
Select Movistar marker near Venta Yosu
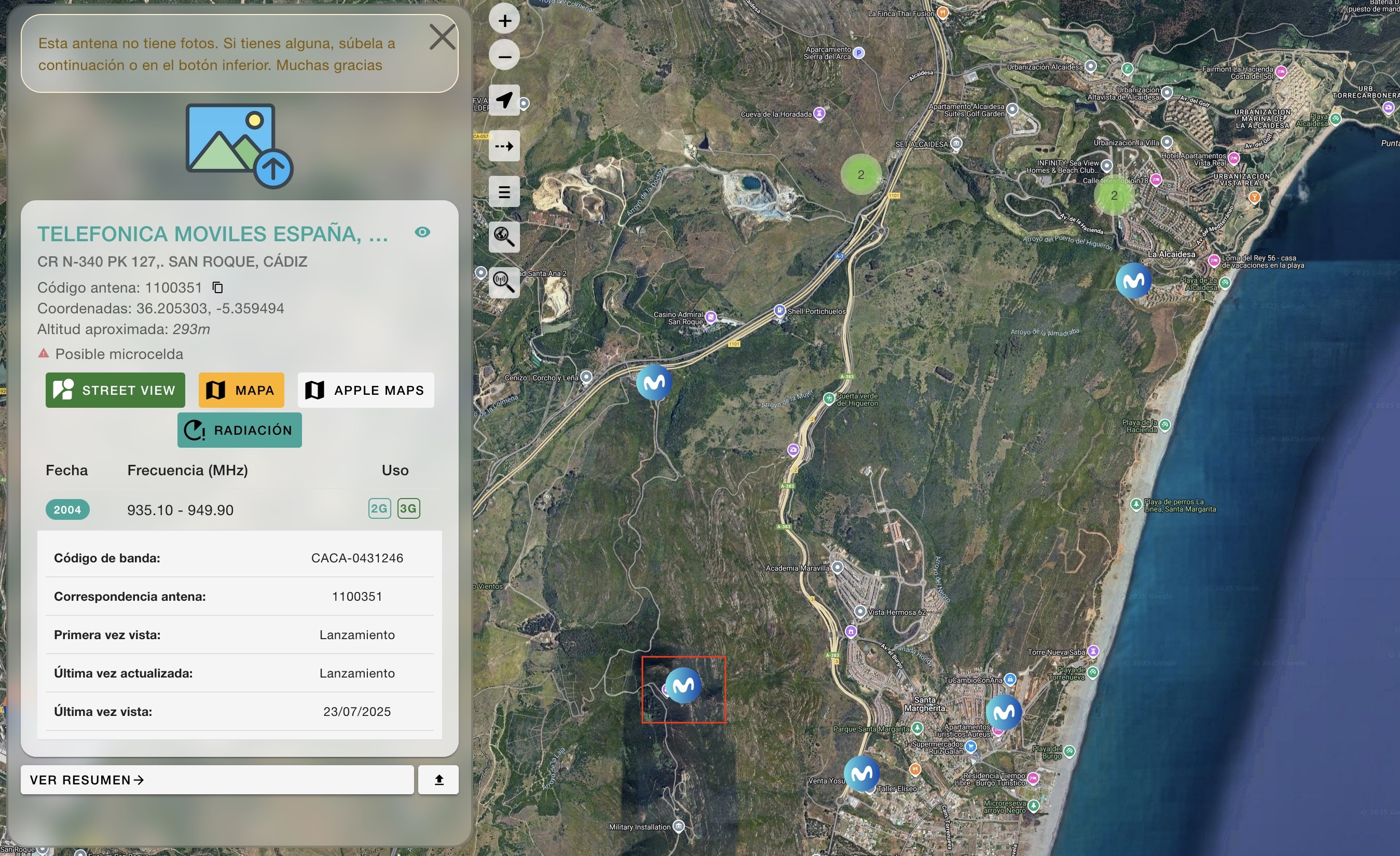(861, 773)
